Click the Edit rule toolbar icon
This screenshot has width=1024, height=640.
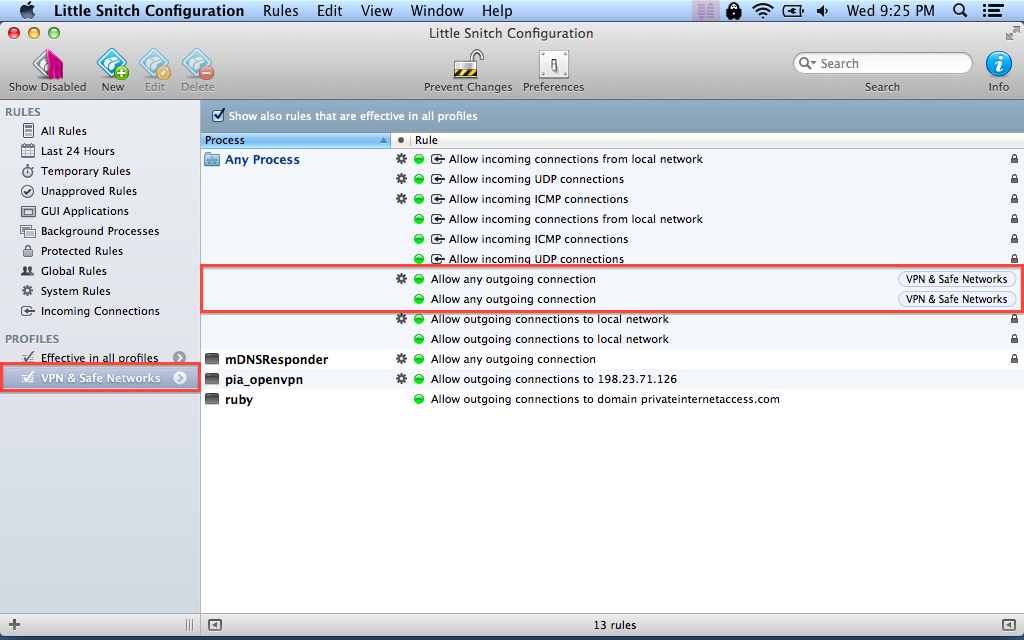coord(155,65)
